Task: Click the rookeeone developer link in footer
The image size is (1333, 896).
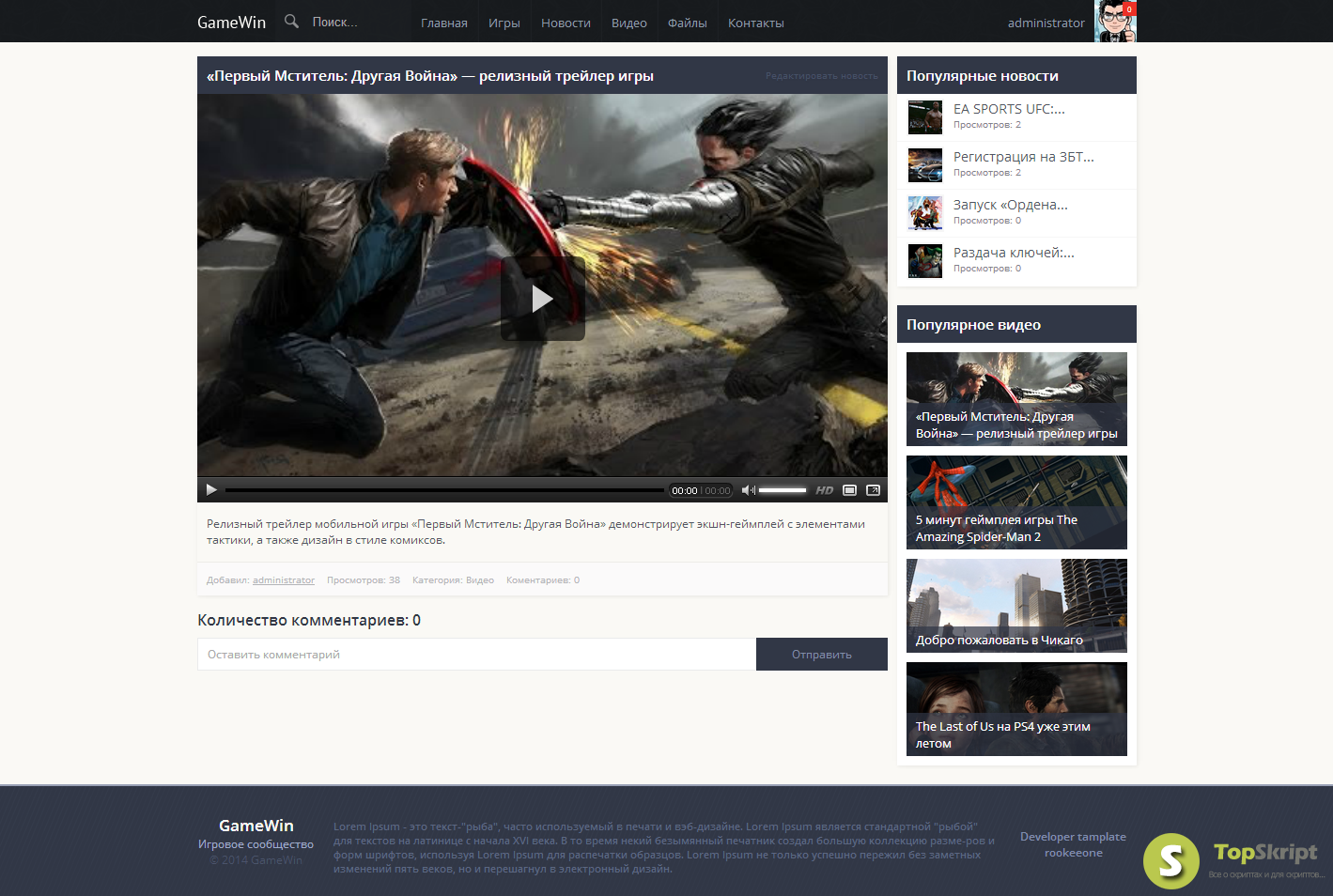Action: pos(1074,853)
